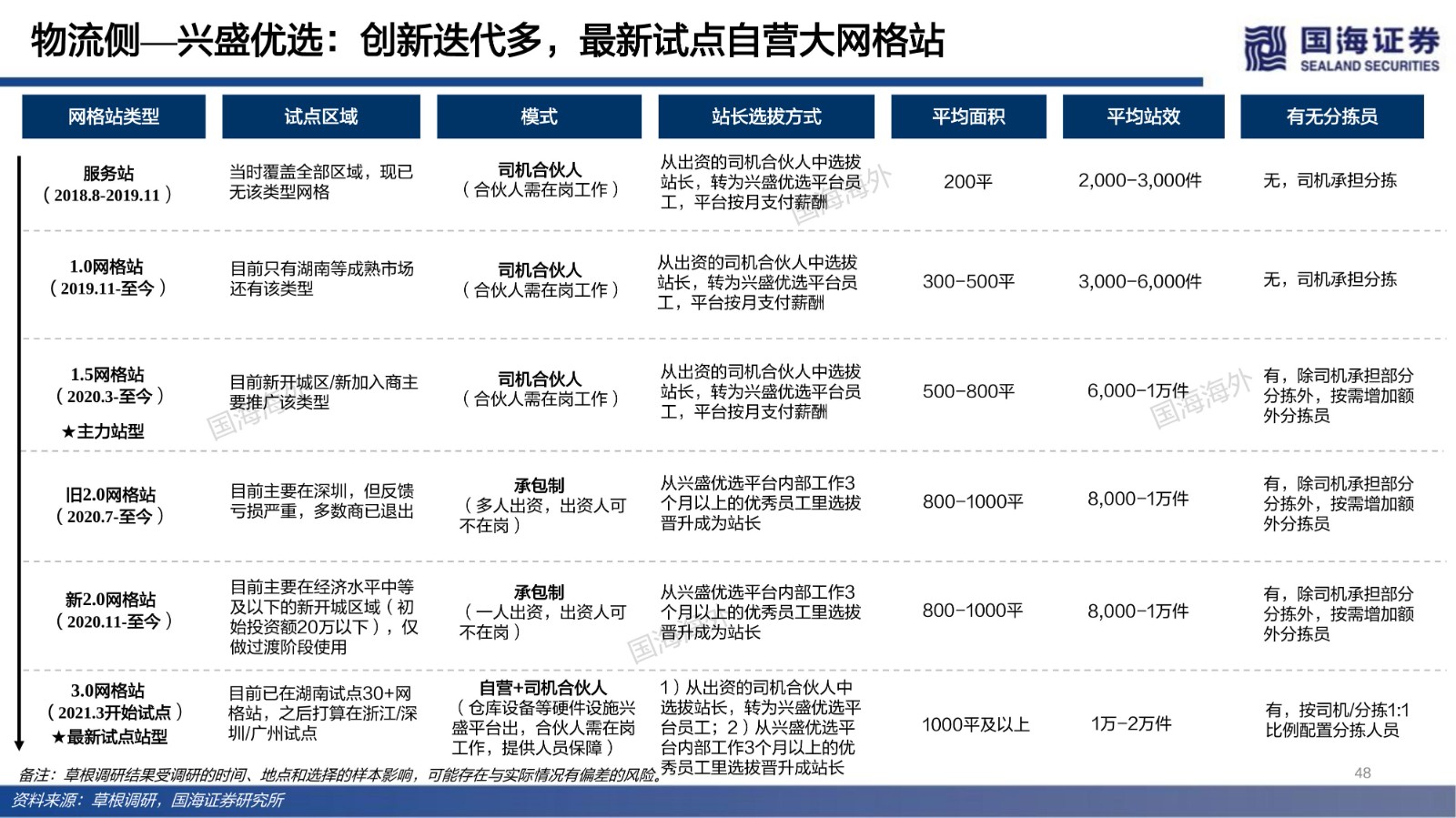This screenshot has height=818, width=1456.
Task: Select 无，司机承担分拣 in 服务站 row
Action: point(1330,181)
